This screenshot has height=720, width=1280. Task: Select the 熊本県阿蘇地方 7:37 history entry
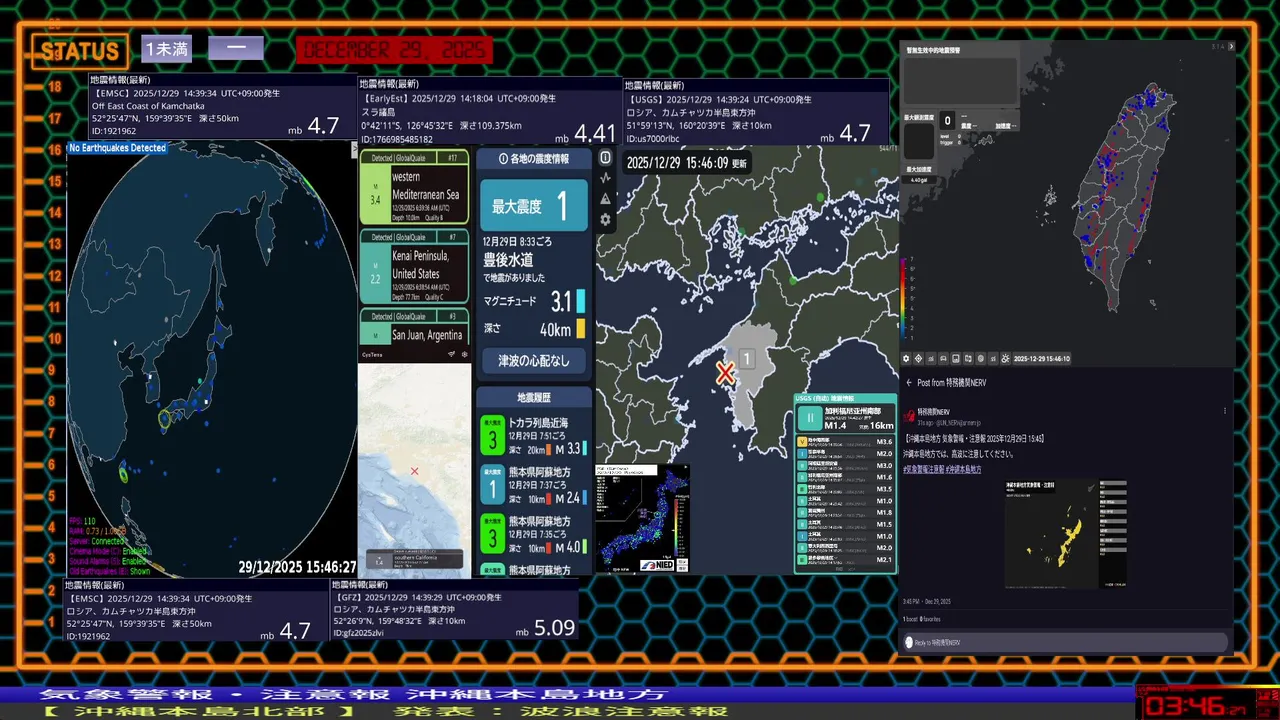(533, 485)
